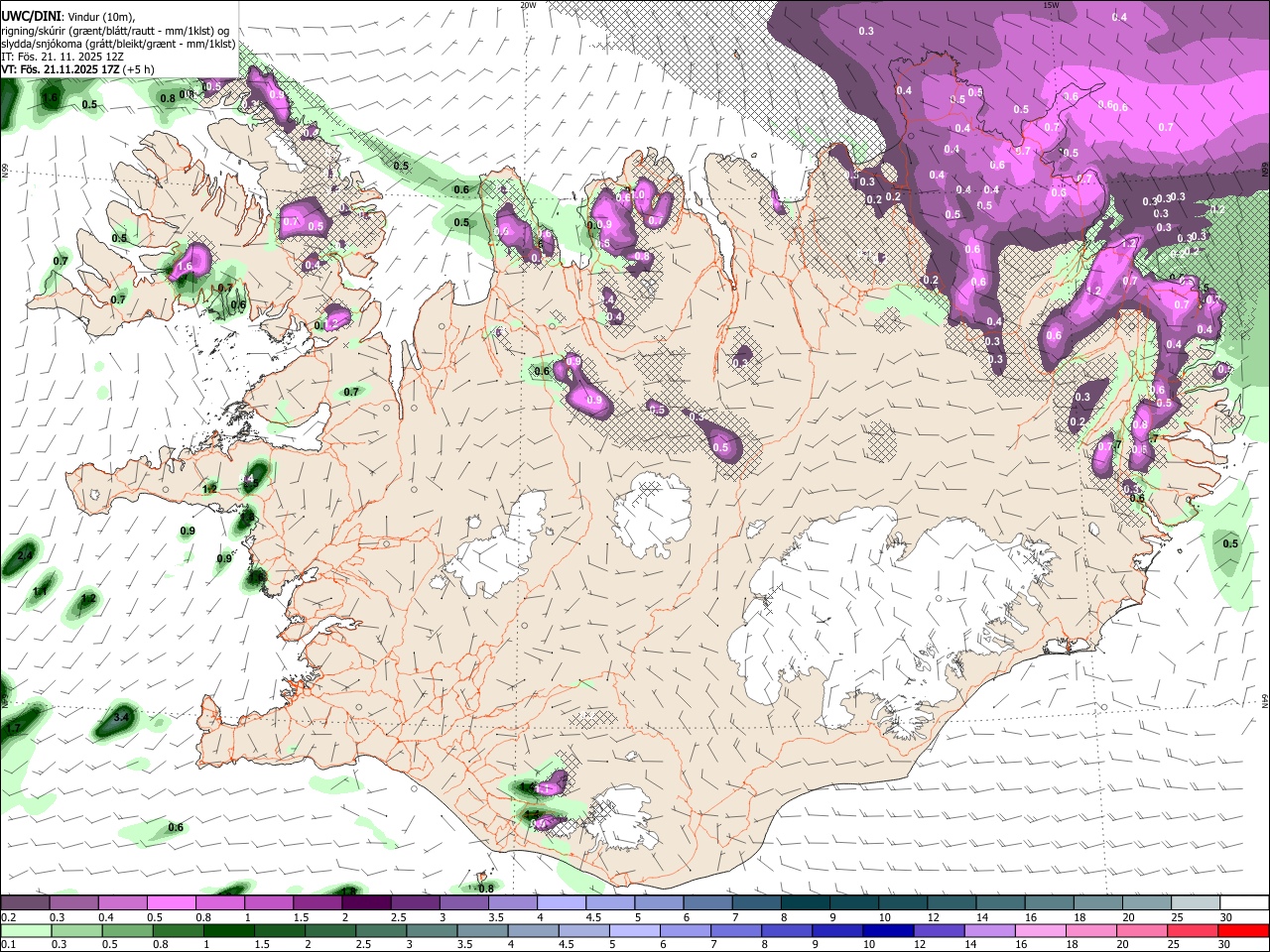The height and width of the screenshot is (952, 1270).
Task: Click the Hofsjökull glacier white area
Action: 651,514
